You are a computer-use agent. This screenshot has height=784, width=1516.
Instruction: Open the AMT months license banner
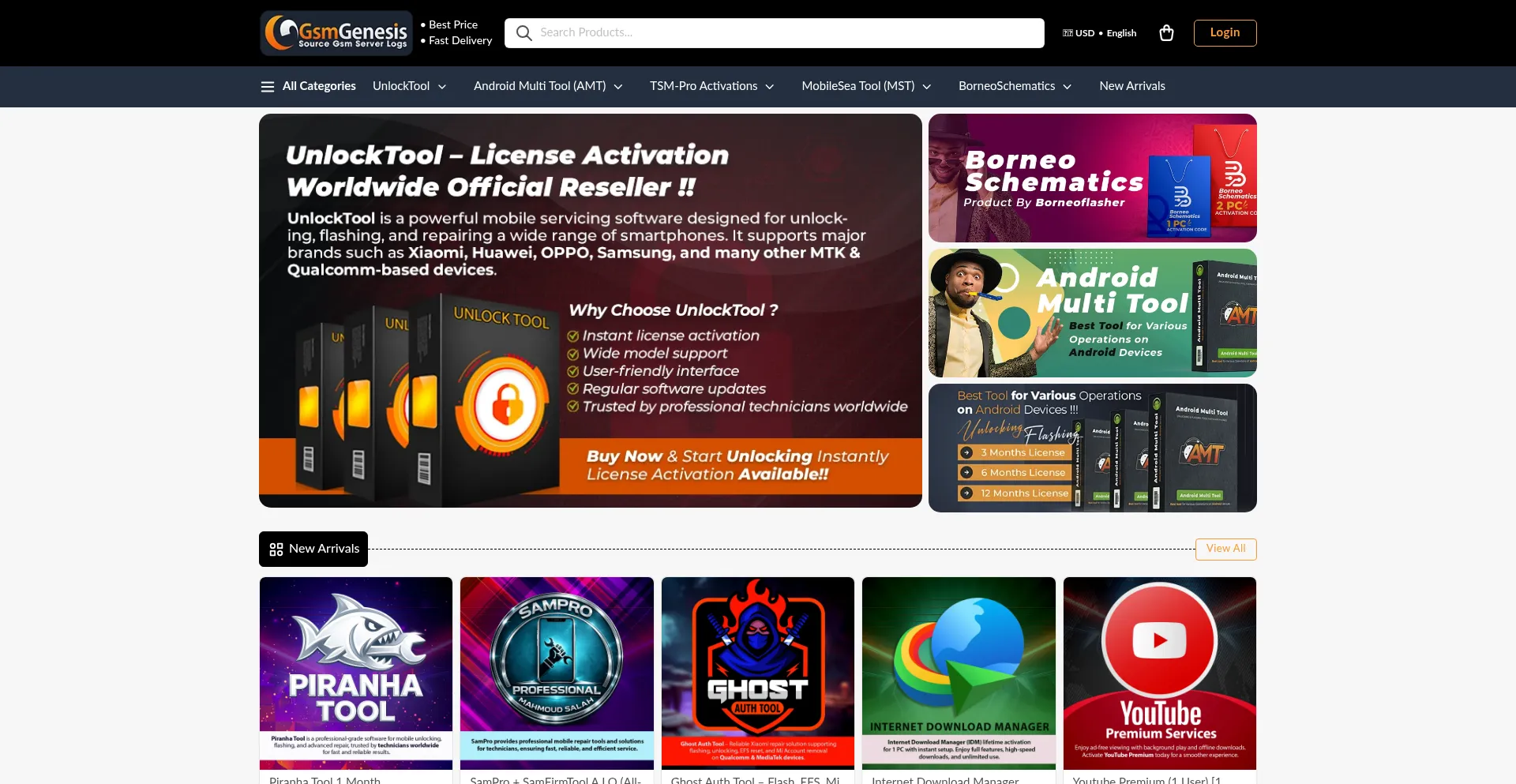pyautogui.click(x=1093, y=448)
